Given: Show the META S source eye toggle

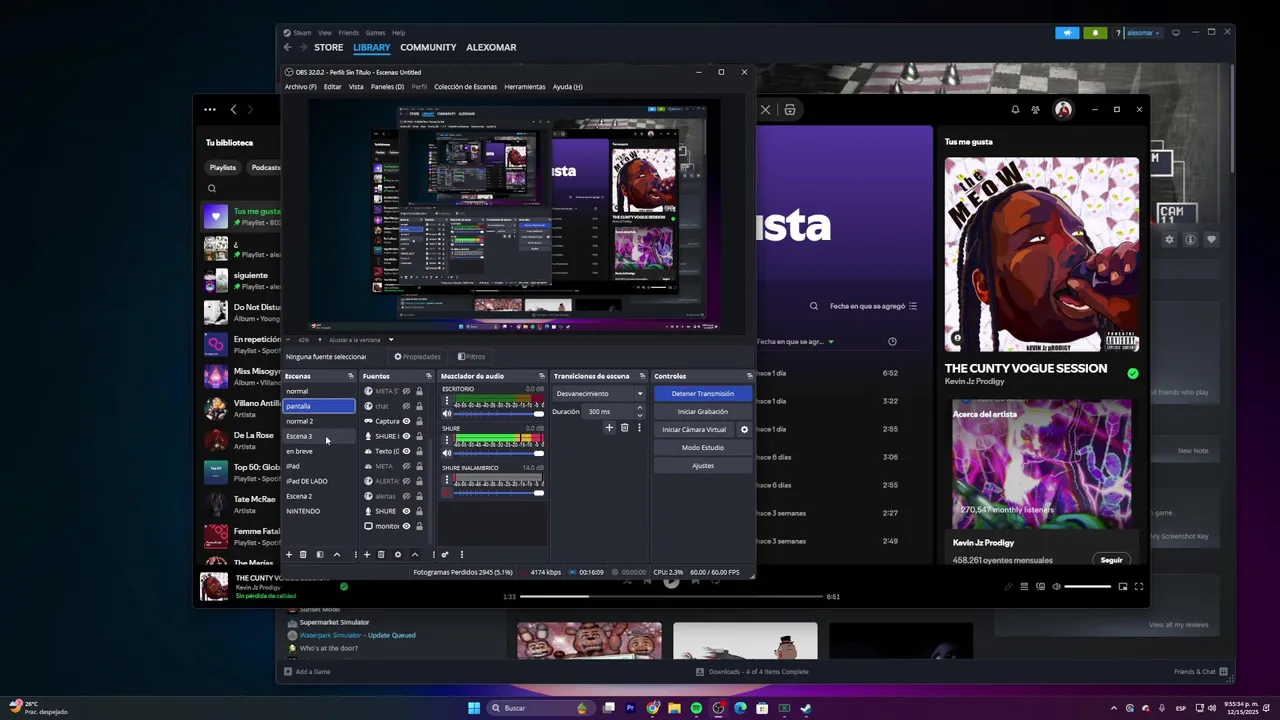Looking at the screenshot, I should 406,391.
